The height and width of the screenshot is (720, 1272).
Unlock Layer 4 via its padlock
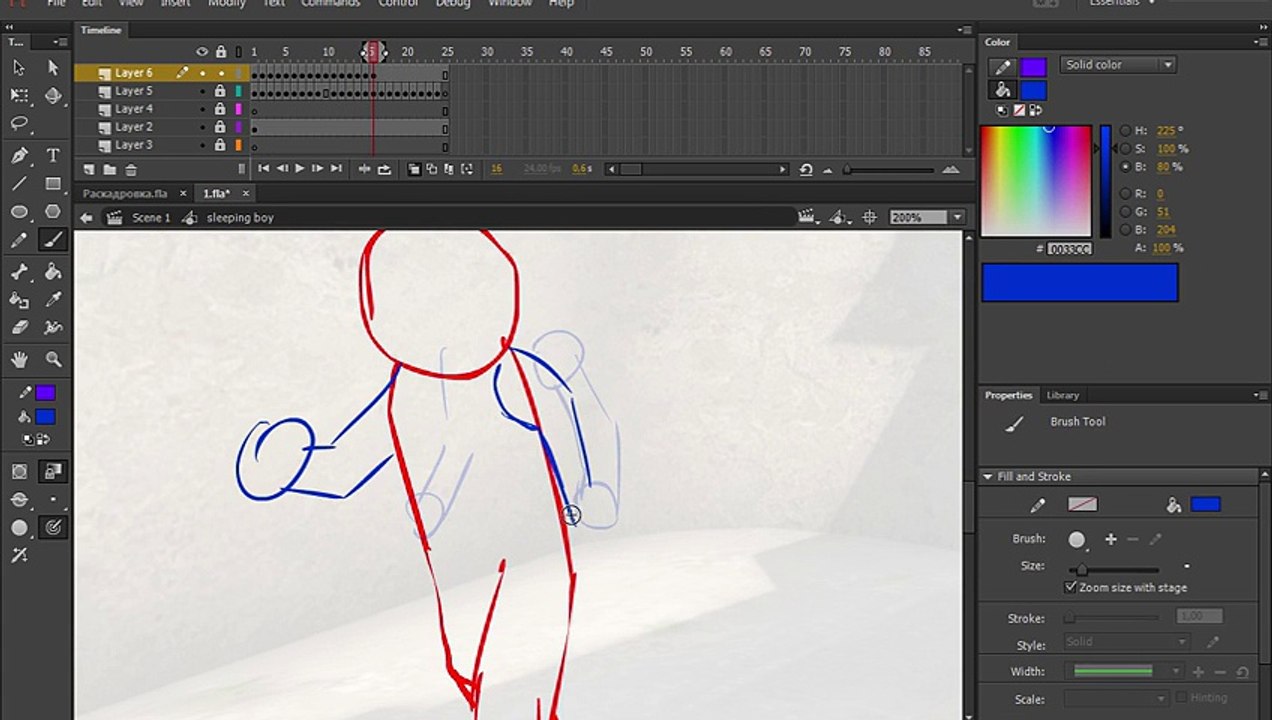(220, 109)
